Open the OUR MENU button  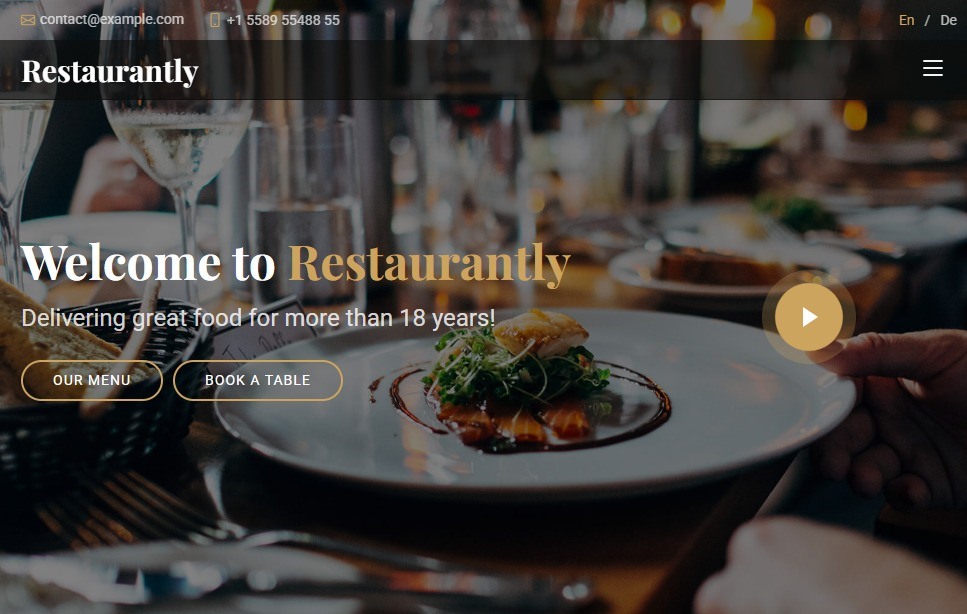click(92, 380)
